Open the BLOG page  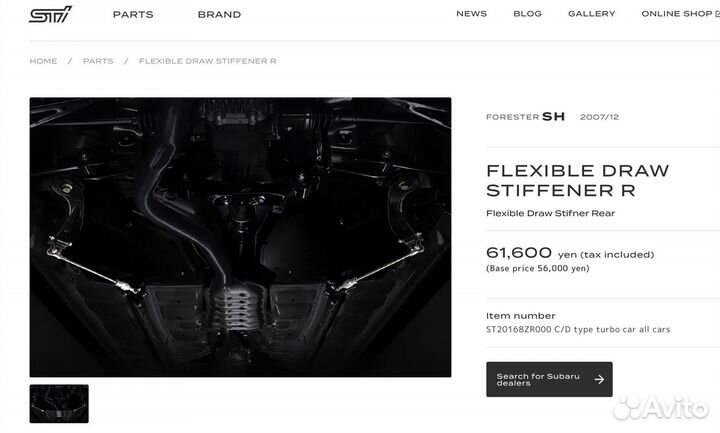coord(528,14)
